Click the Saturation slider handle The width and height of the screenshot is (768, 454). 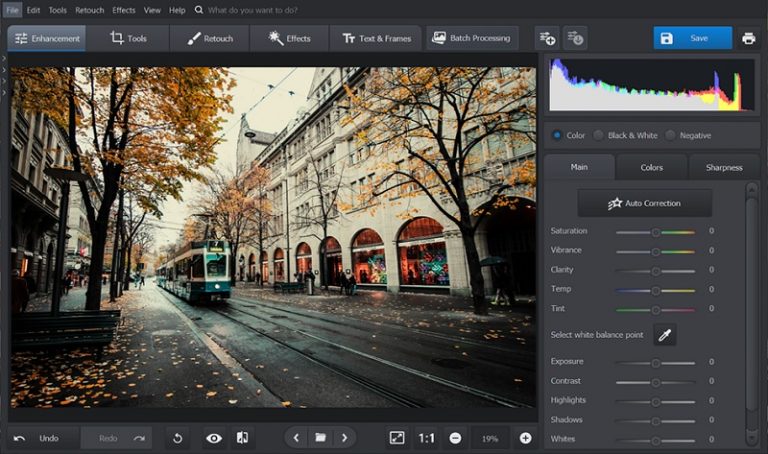click(x=655, y=232)
